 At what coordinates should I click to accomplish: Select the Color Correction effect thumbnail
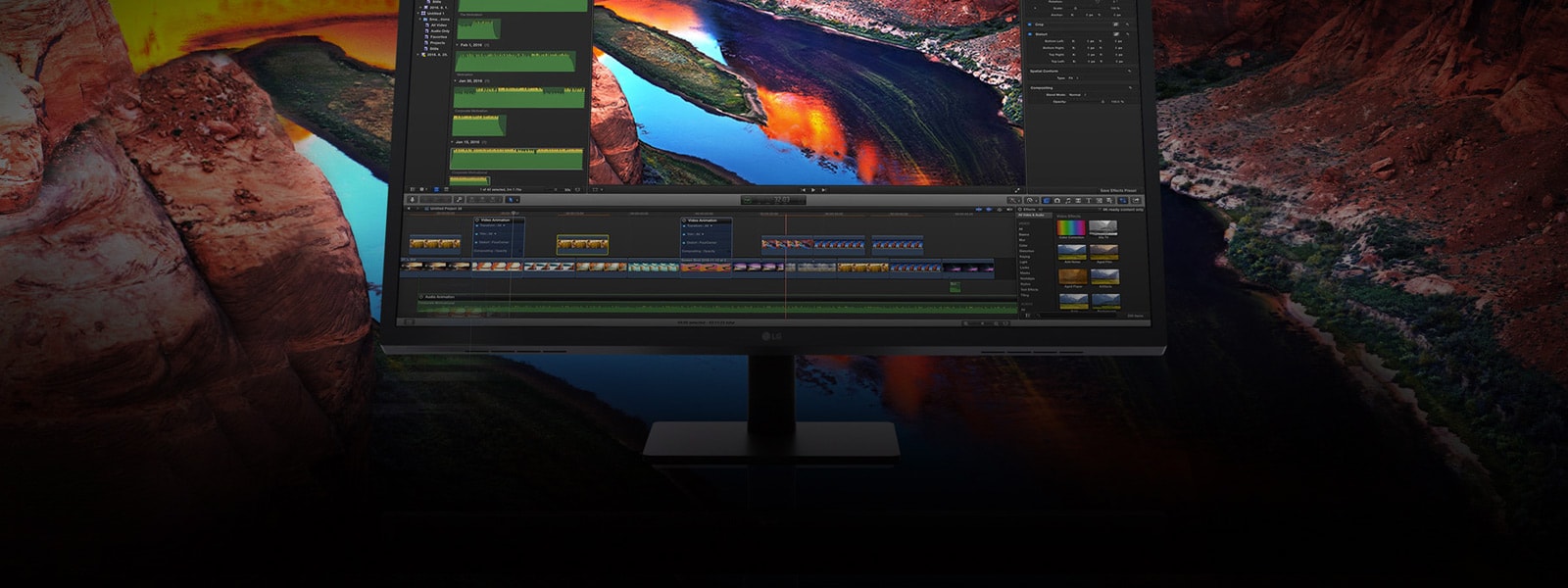tap(1071, 227)
